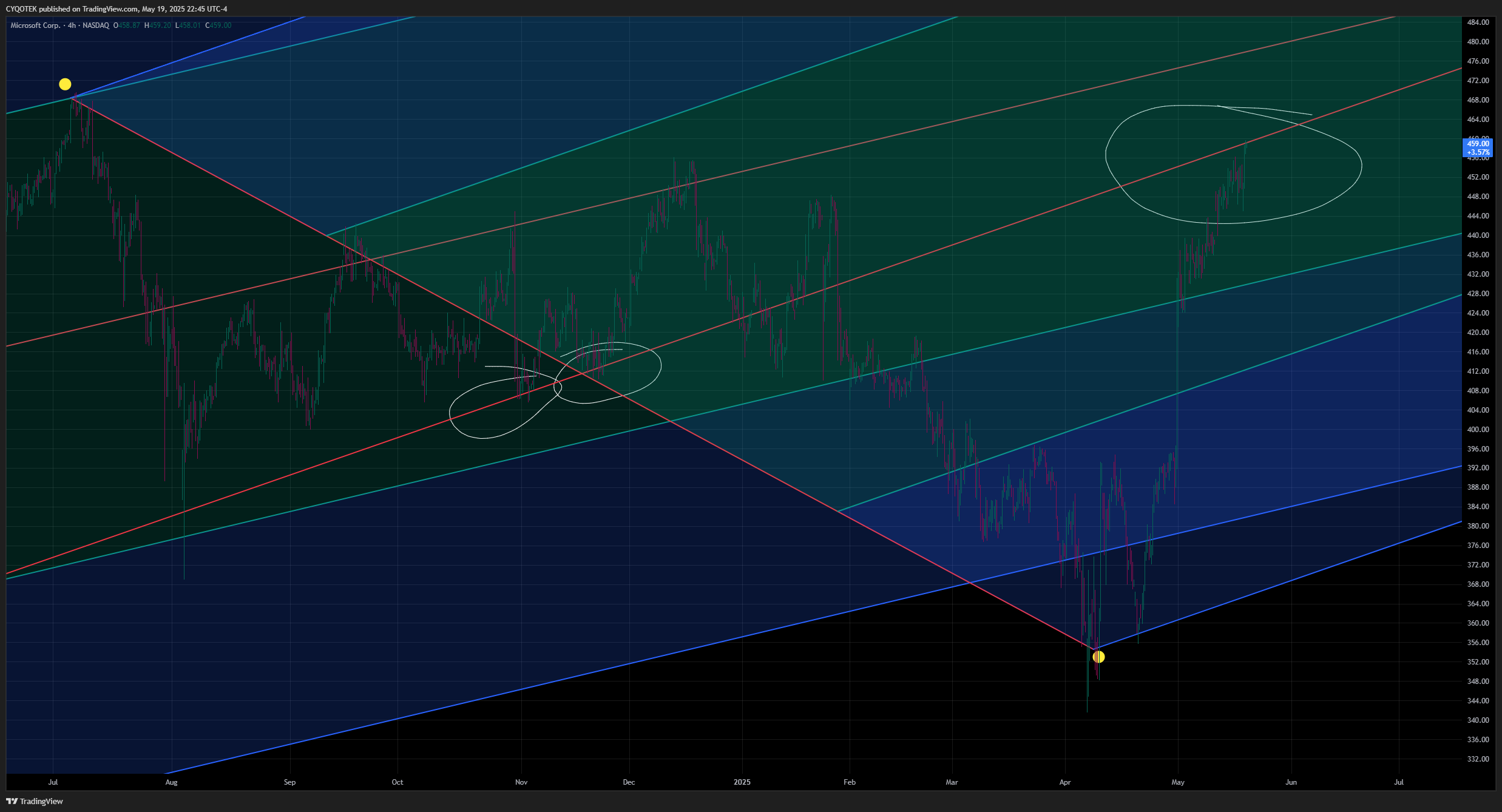Click the 420.00 price axis label
This screenshot has height=812, width=1502.
coord(1478,333)
